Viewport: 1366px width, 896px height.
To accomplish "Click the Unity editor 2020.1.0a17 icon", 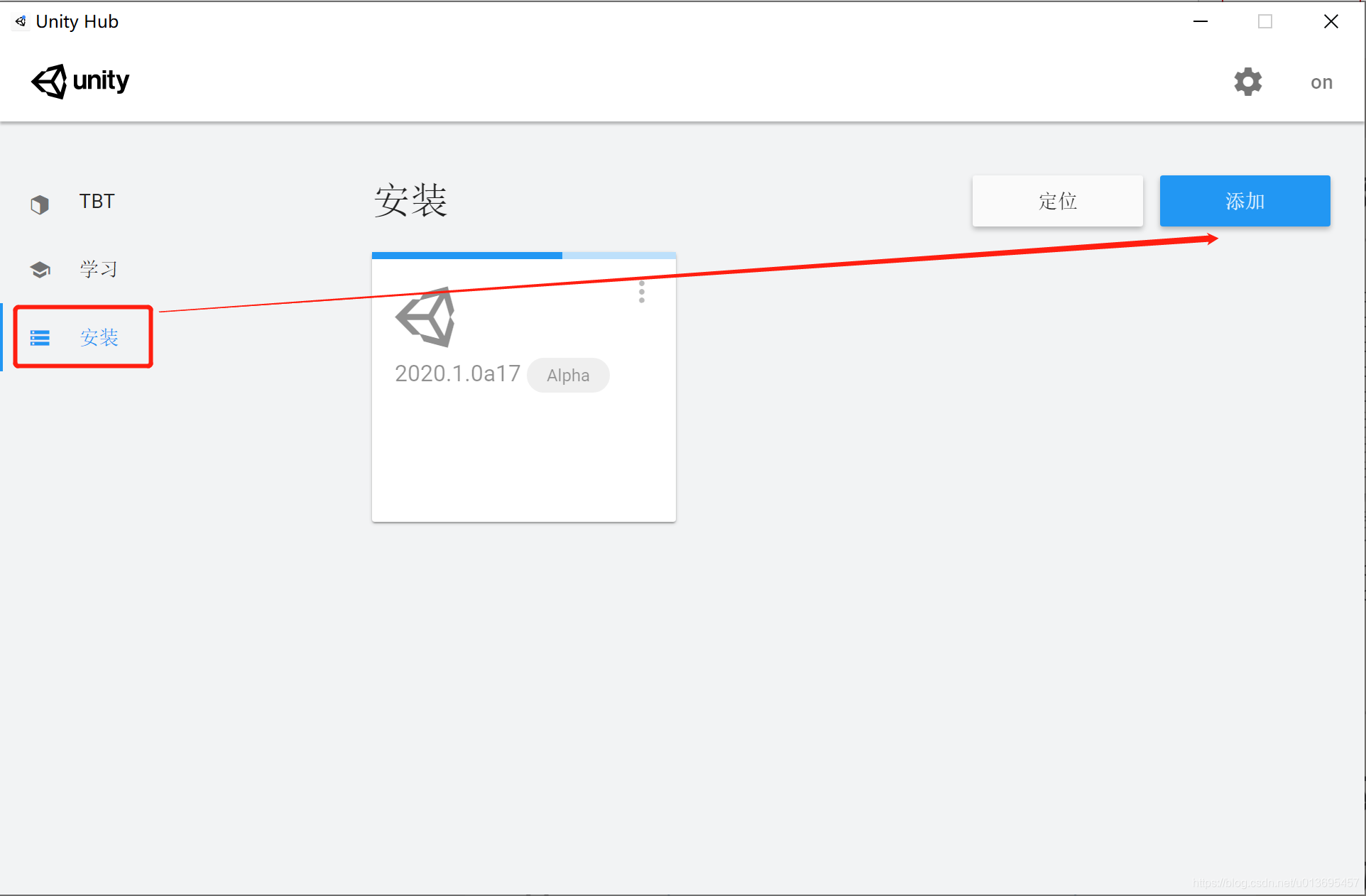I will point(425,319).
